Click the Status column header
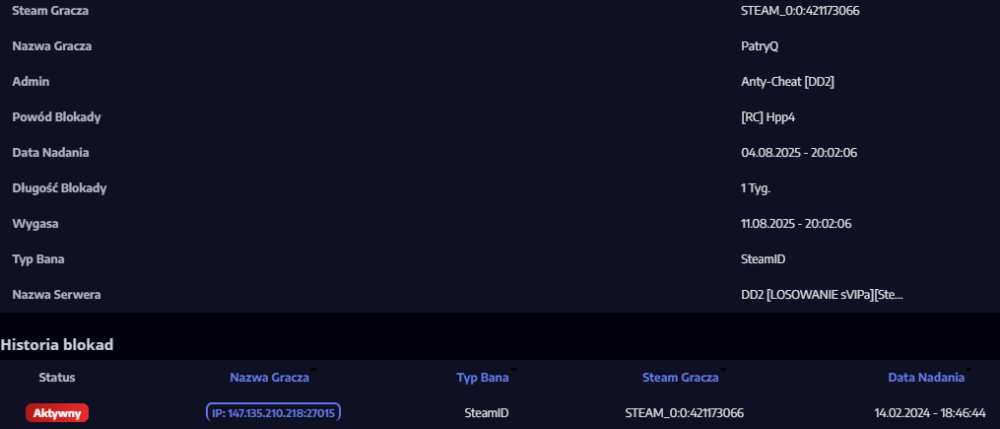The image size is (1000, 429). pos(57,377)
